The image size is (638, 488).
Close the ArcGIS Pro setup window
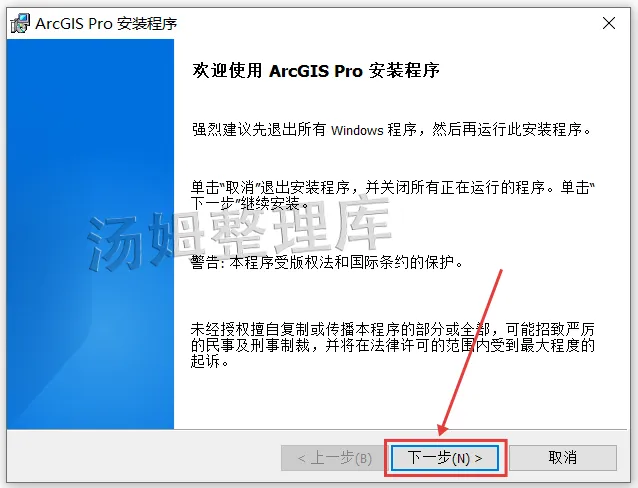(x=609, y=23)
